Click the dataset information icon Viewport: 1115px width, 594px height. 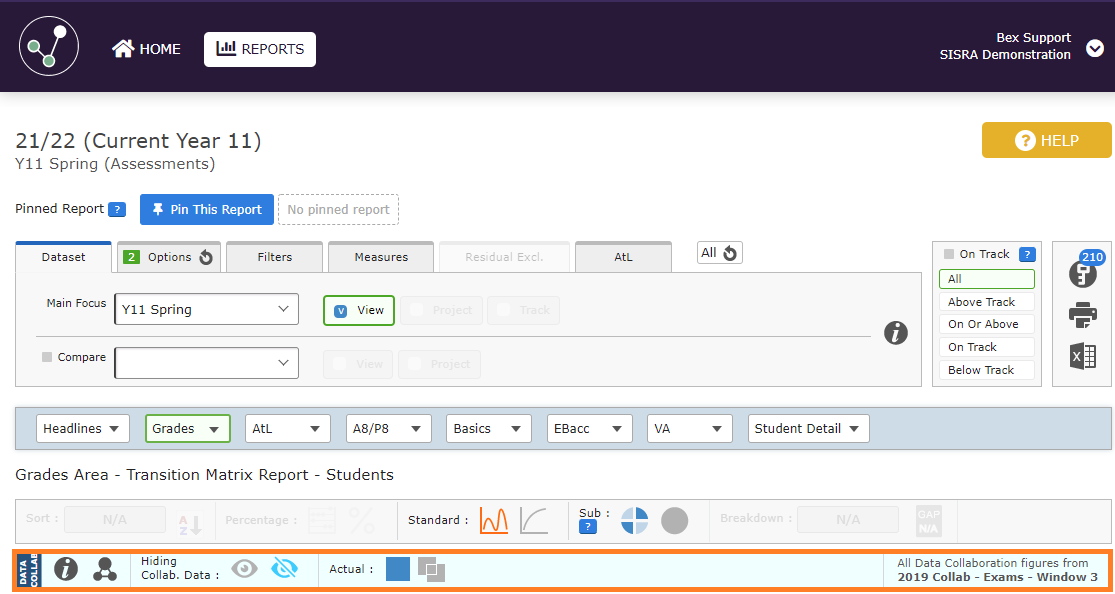pyautogui.click(x=896, y=333)
